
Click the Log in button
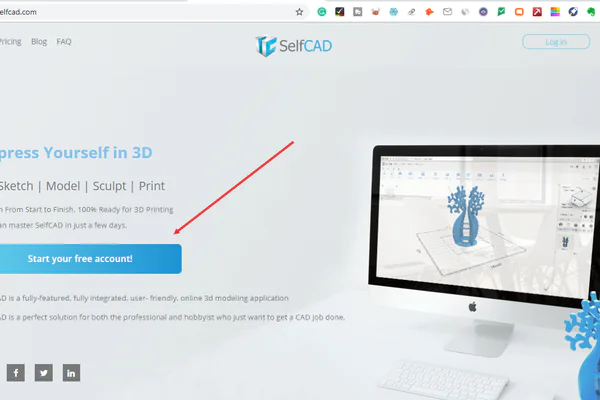[556, 42]
